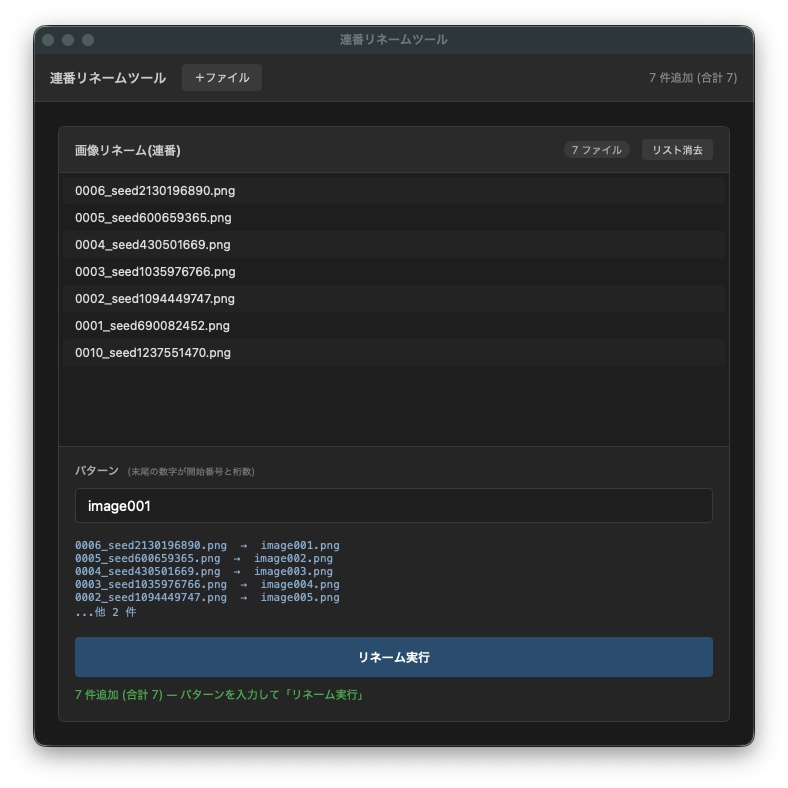Select the row 0005_seed600659365.png
Viewport: 788px width, 788px height.
point(393,218)
